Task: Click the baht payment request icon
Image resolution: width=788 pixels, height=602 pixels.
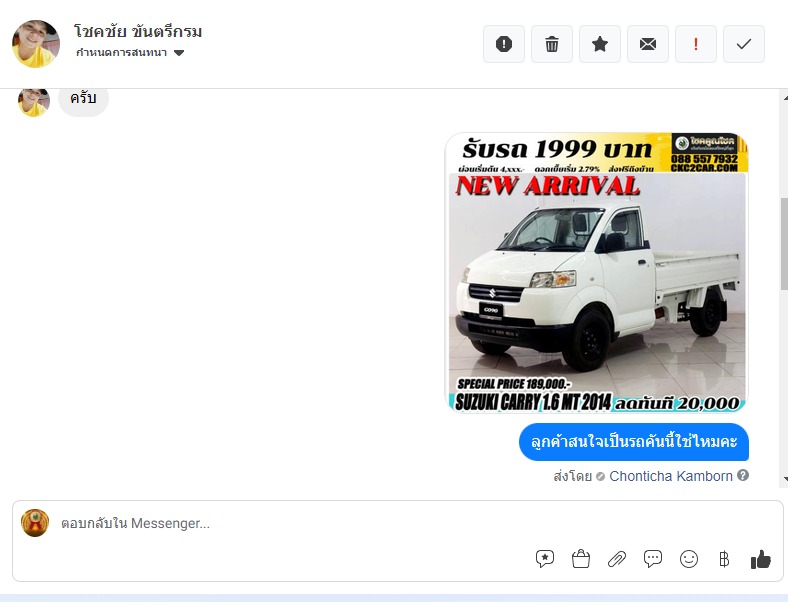Action: (724, 559)
